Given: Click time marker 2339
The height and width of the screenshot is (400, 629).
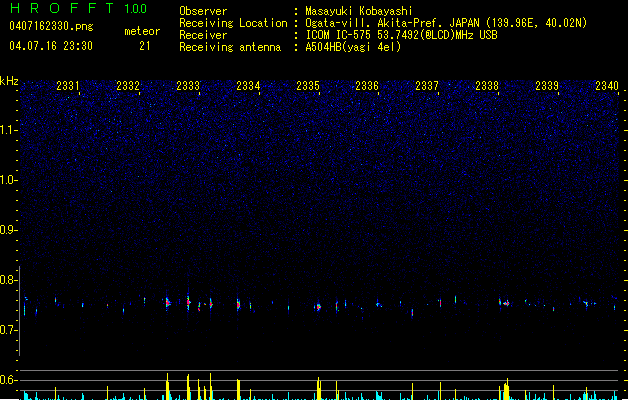Looking at the screenshot, I should coord(547,86).
